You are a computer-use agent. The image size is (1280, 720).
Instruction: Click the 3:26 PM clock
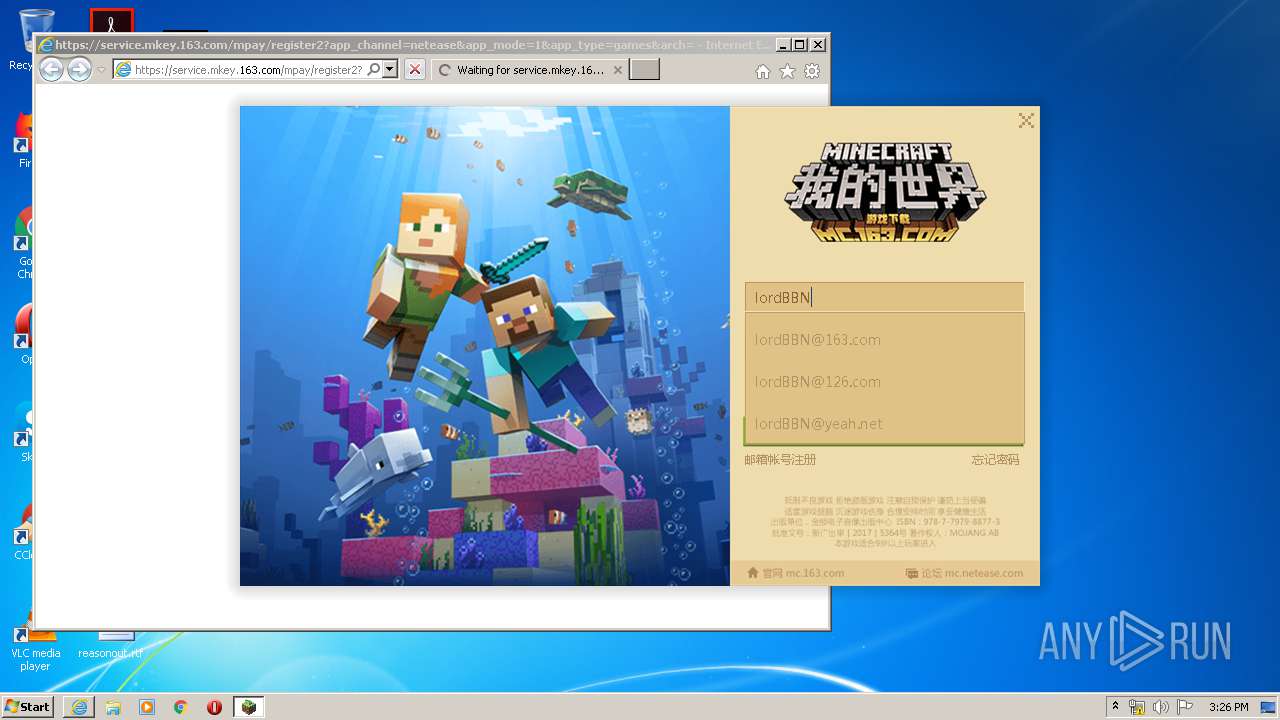coord(1228,707)
